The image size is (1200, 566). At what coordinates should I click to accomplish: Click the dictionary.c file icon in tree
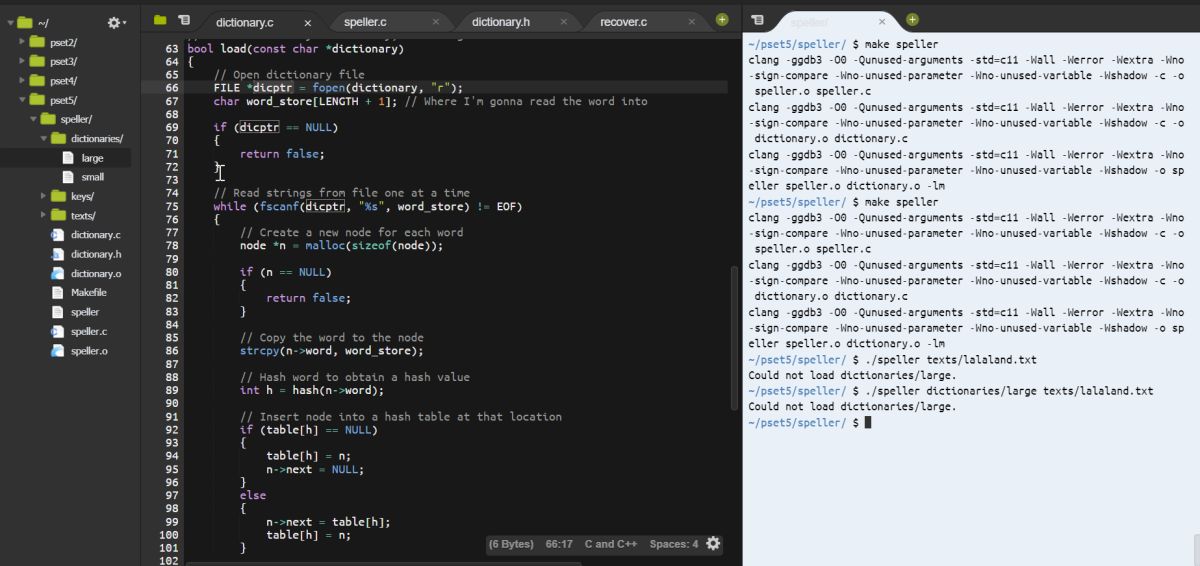[x=58, y=235]
